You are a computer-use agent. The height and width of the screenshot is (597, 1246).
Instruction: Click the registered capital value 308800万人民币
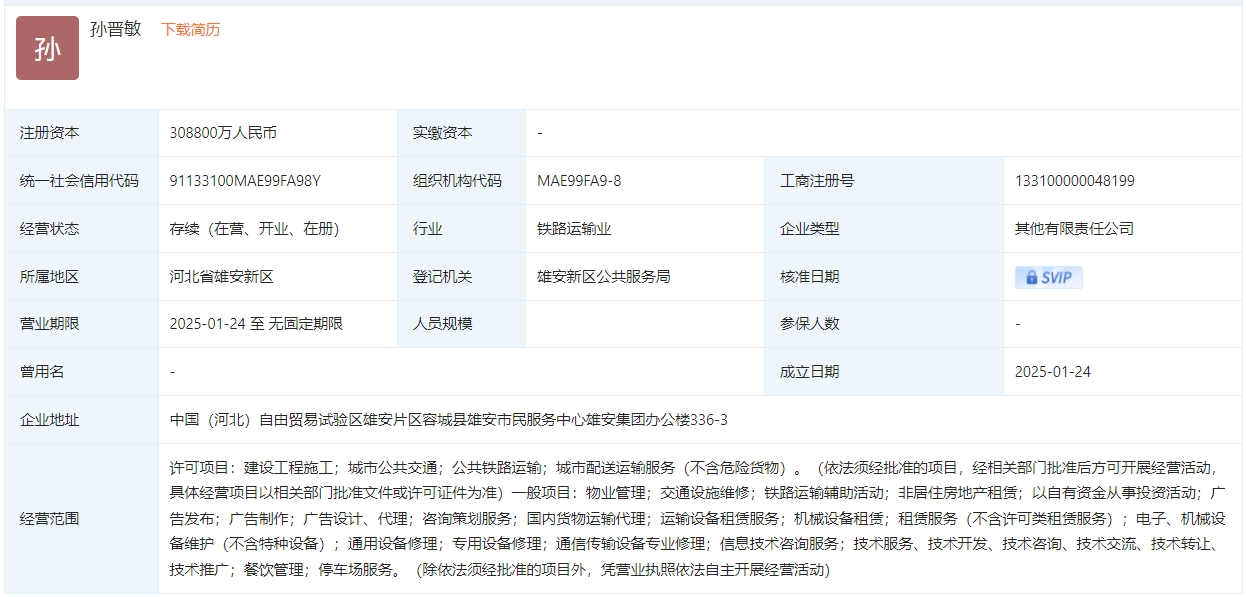click(x=223, y=133)
